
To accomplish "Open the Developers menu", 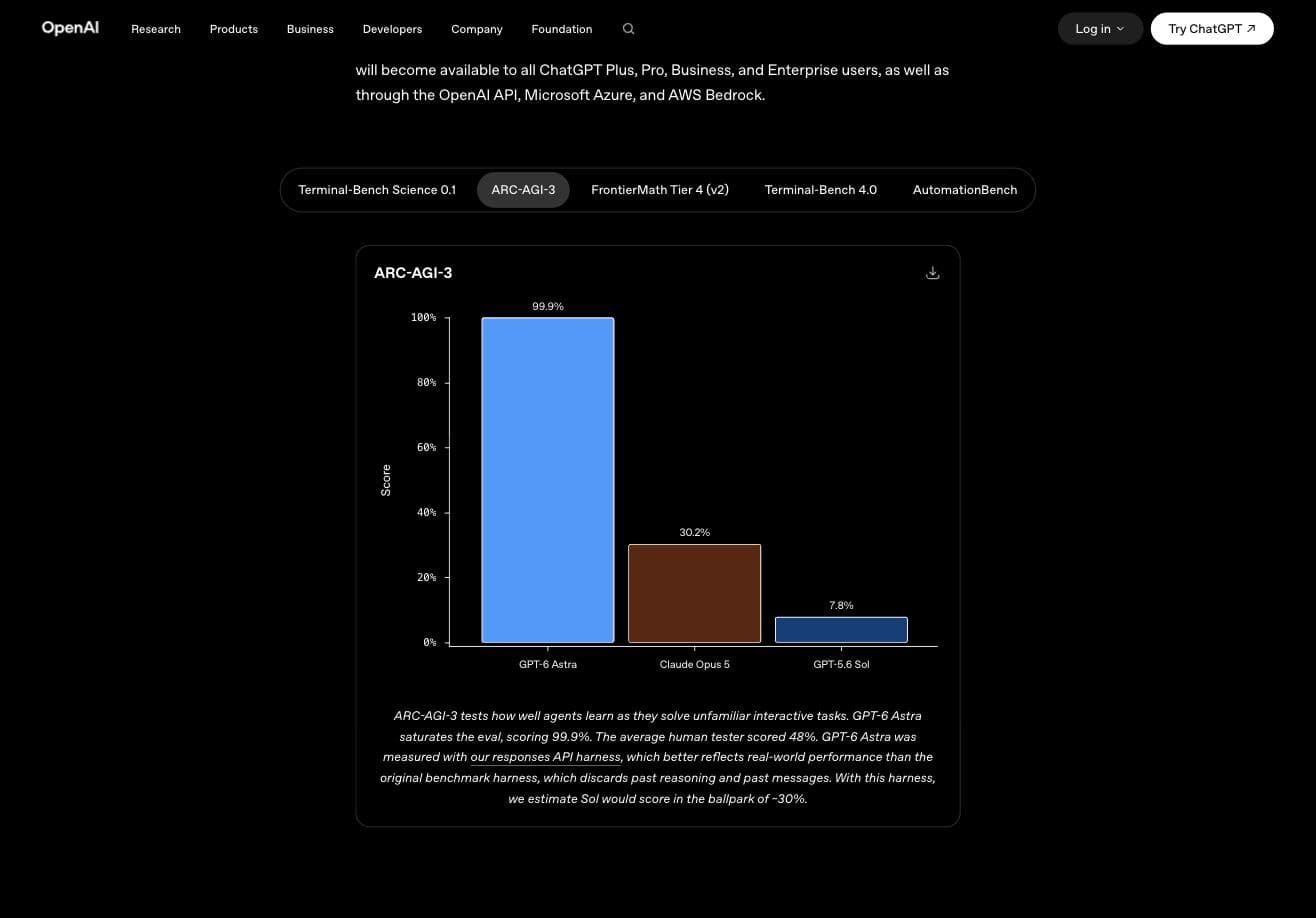I will [x=392, y=29].
